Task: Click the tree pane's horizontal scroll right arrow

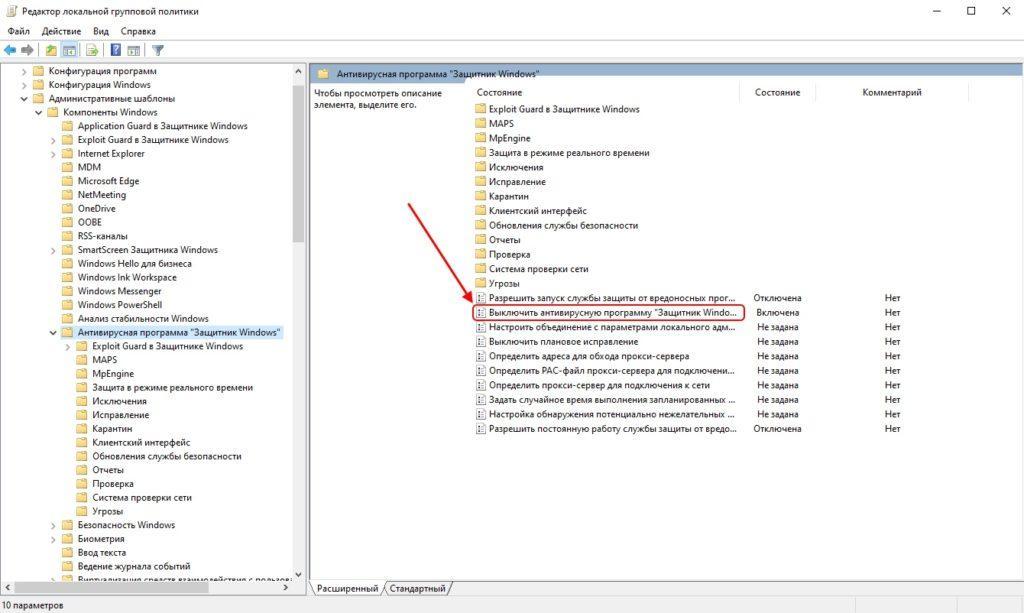Action: click(x=285, y=588)
